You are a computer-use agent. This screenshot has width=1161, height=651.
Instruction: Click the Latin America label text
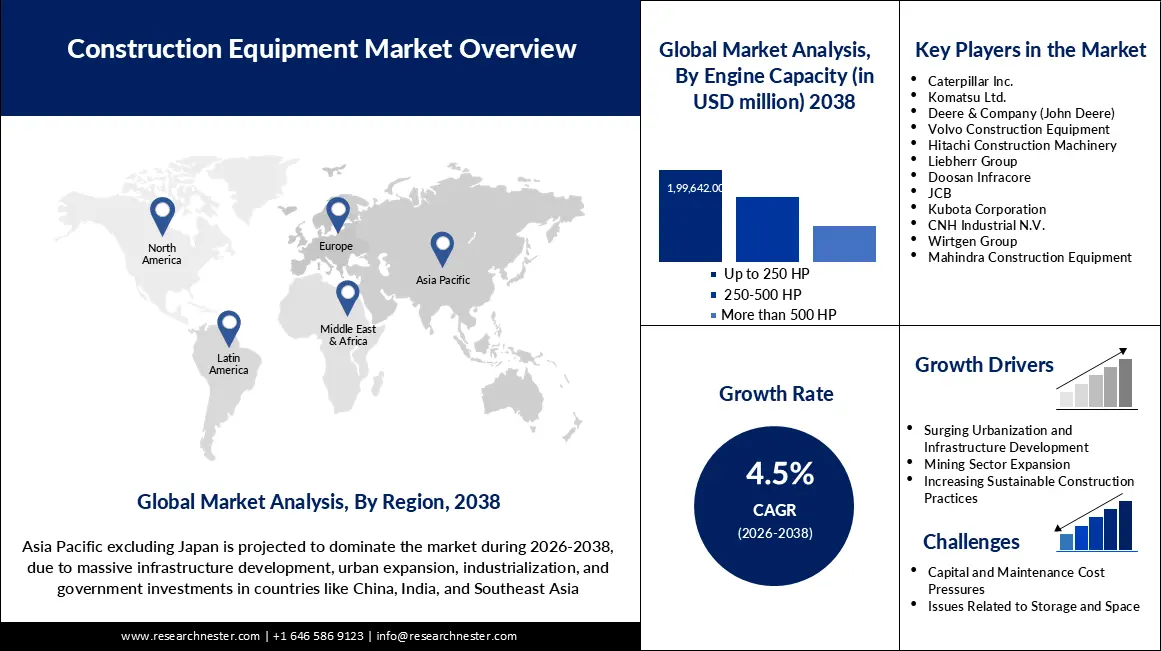(x=228, y=364)
